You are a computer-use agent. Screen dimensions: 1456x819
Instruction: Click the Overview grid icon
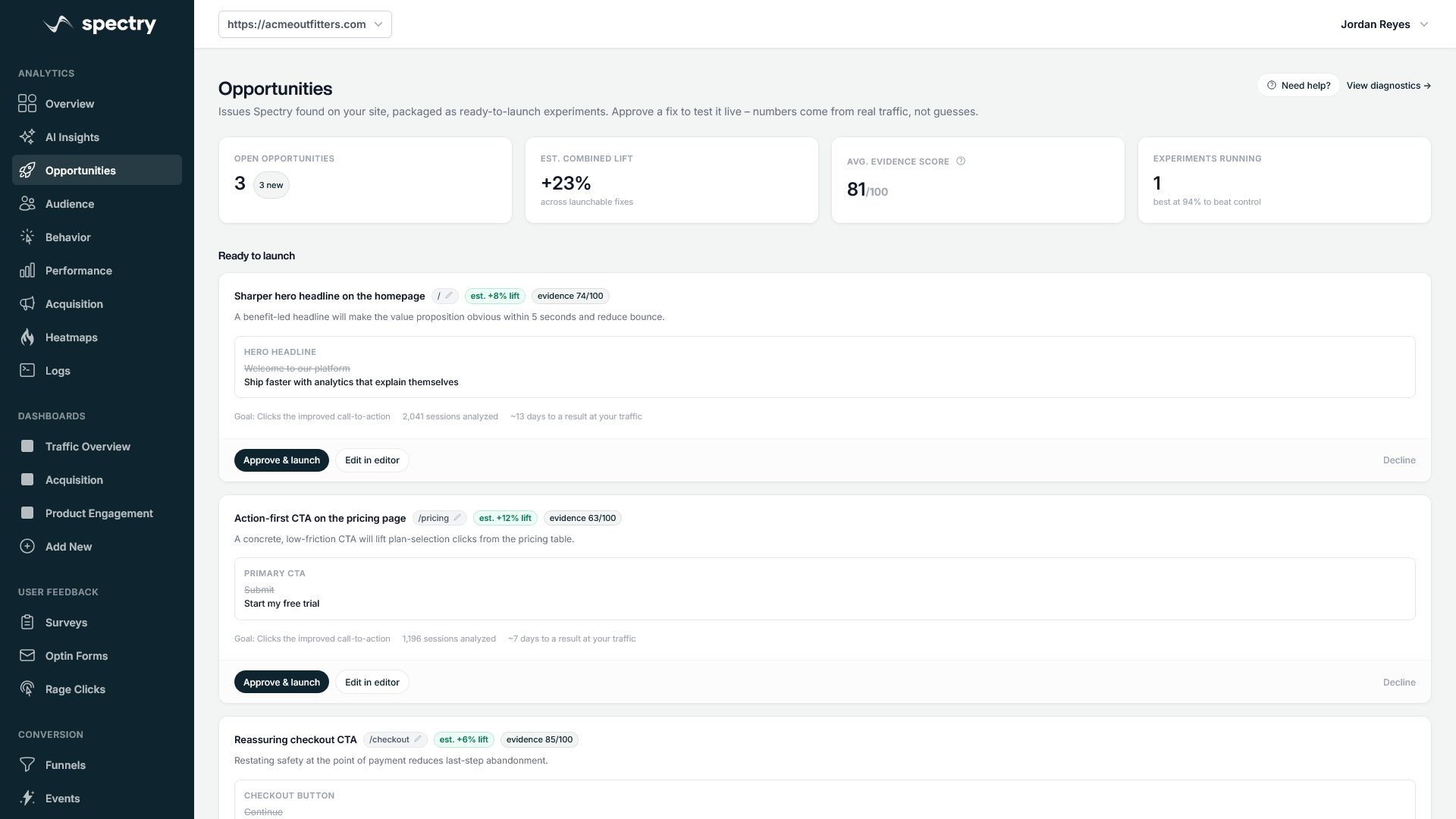(27, 104)
